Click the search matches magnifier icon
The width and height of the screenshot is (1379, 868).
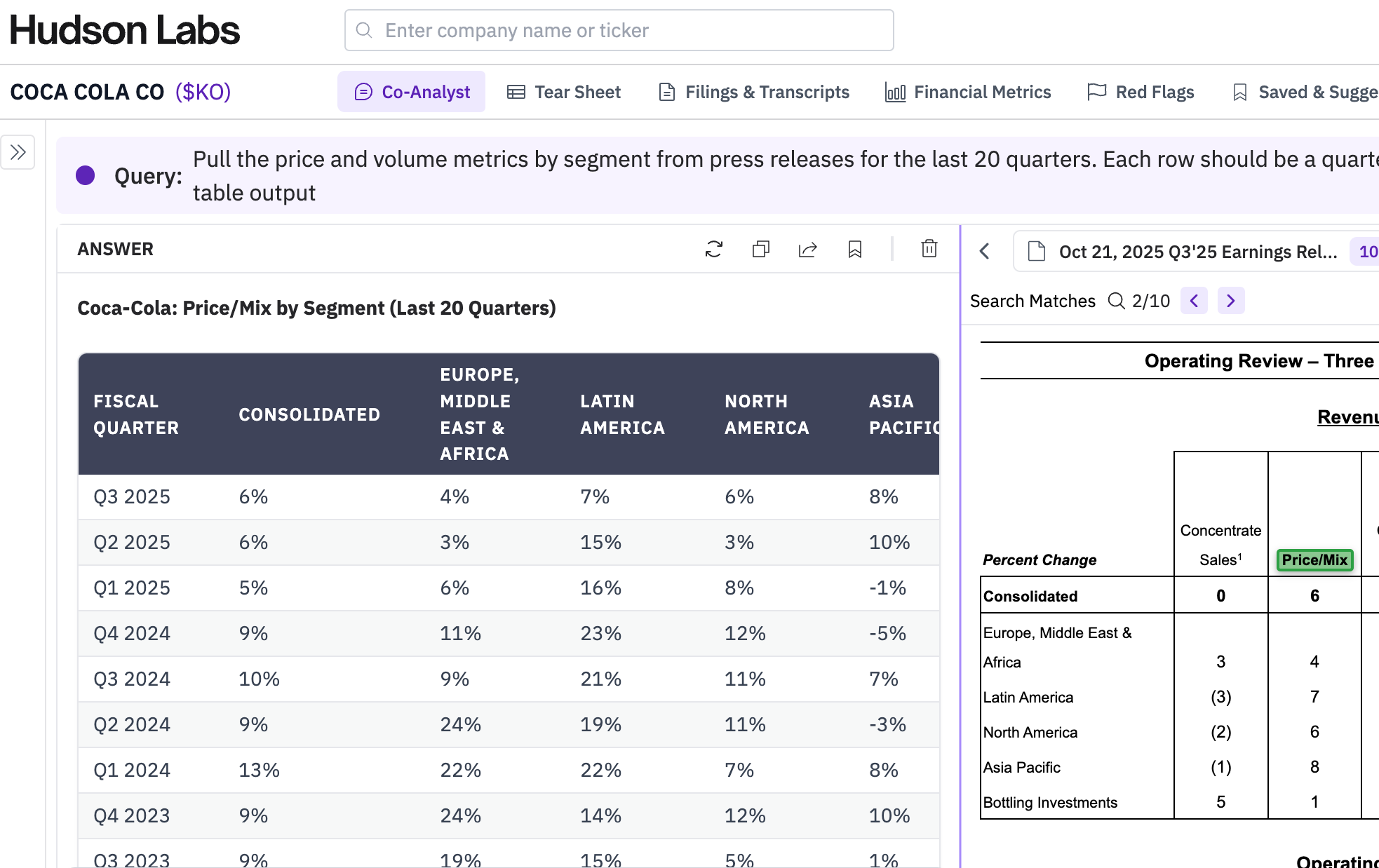(1116, 301)
